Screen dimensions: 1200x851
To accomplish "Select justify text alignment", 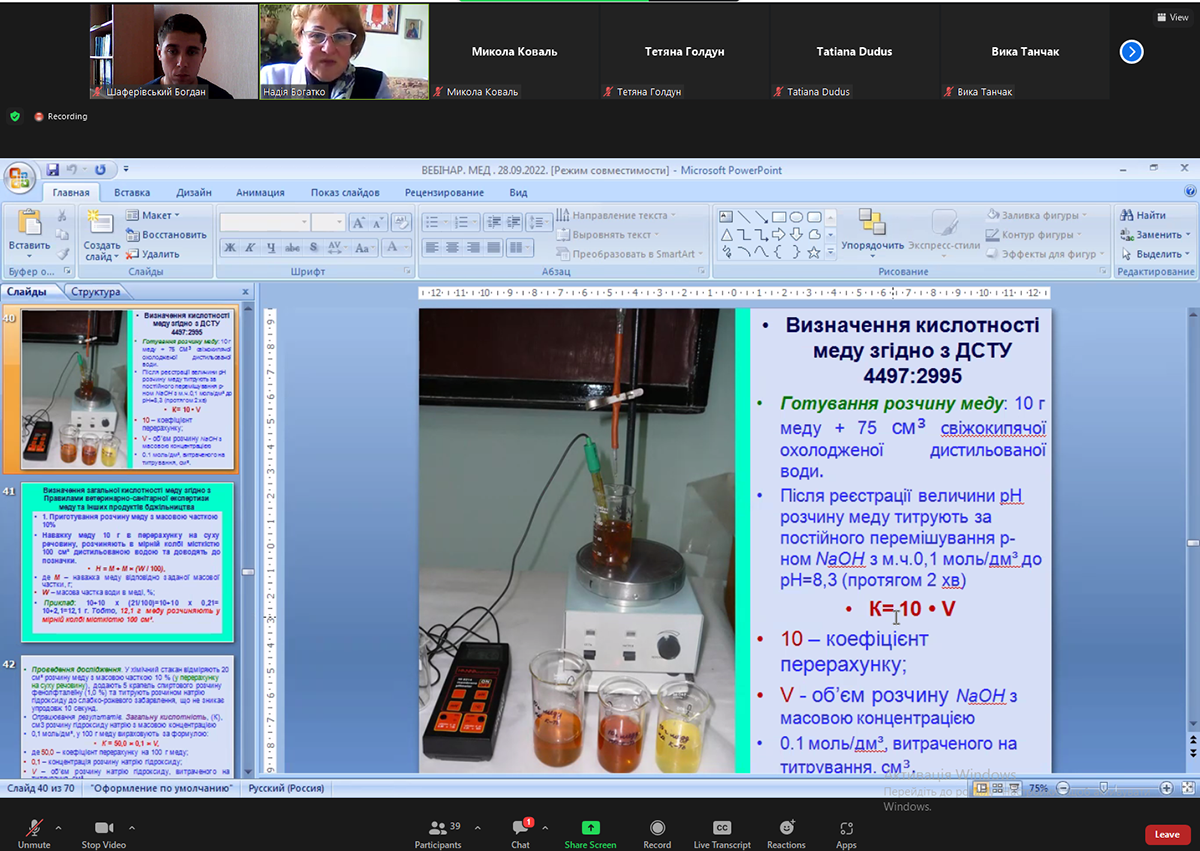I will 495,247.
